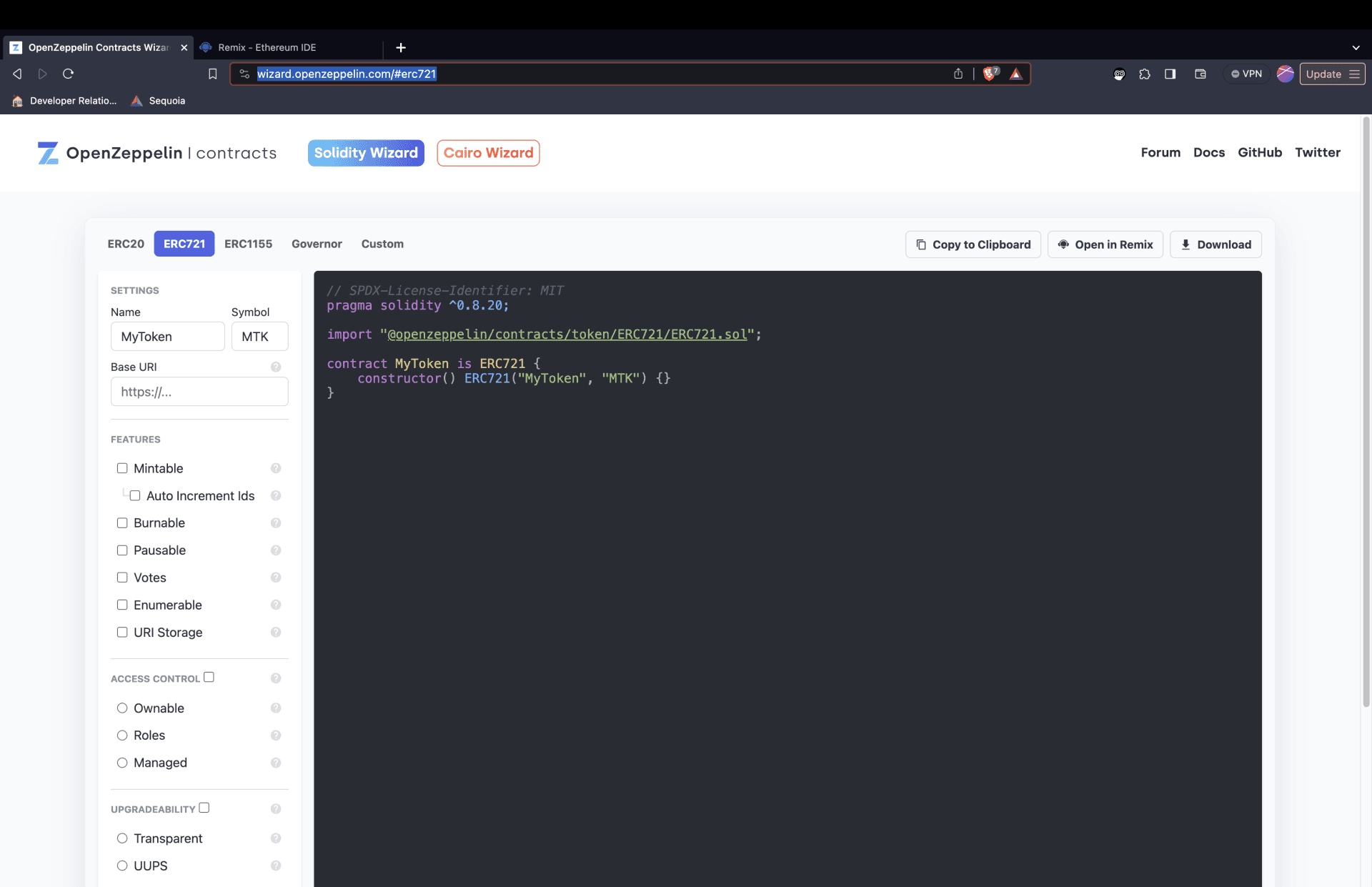Click the Mintable help question icon
Viewport: 1372px width, 887px height.
pos(276,468)
